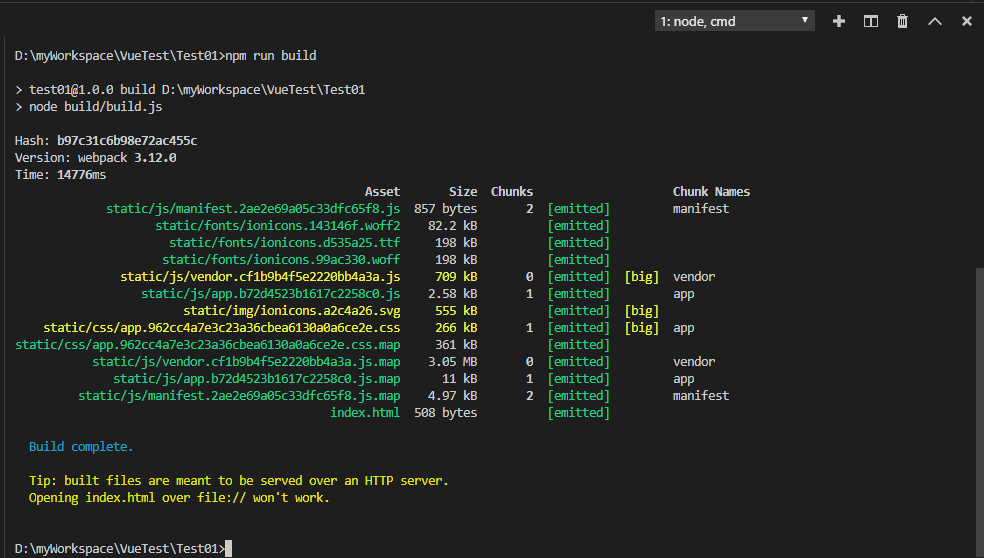
Task: Click static/js/vendor.cf1b9b4f5e2220bb4a3a.js asset
Action: 260,276
